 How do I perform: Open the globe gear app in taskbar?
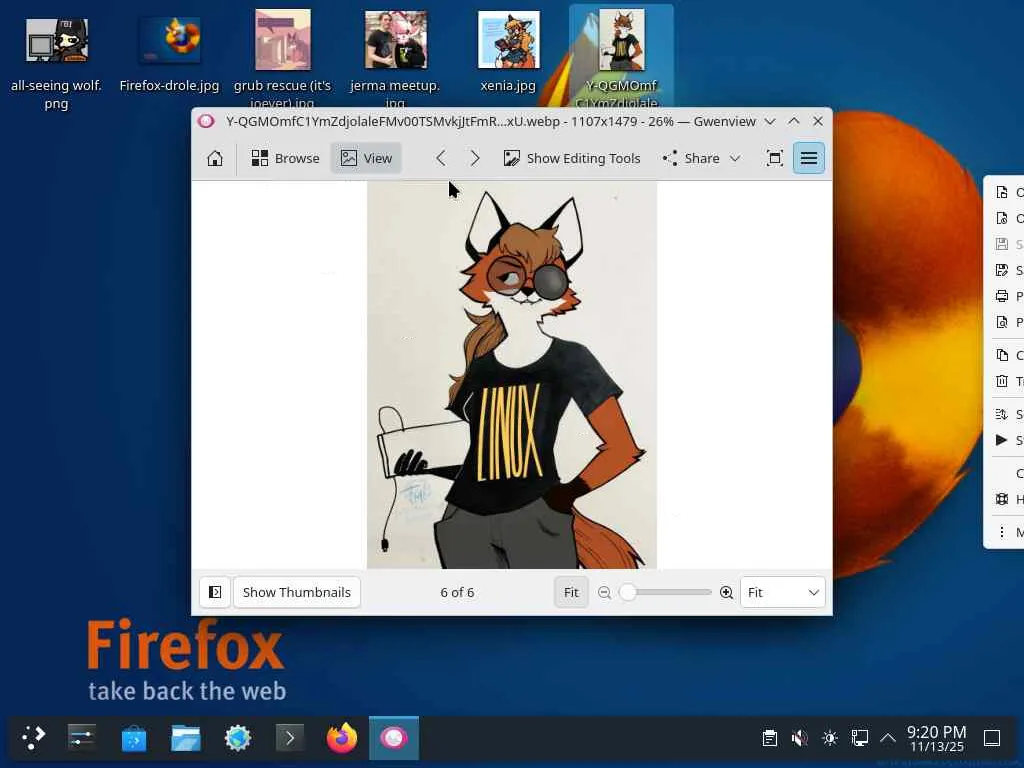(x=238, y=739)
